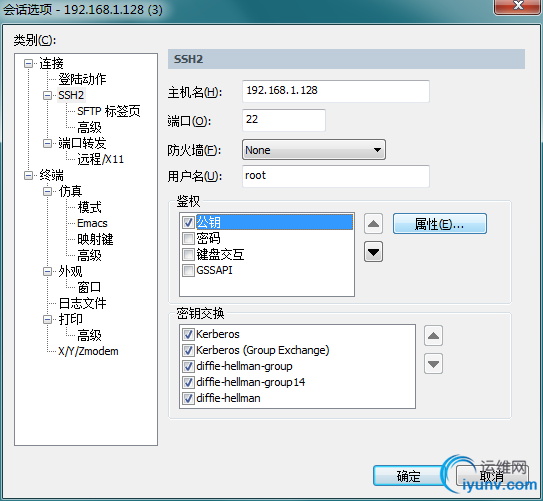Select Emacs in category tree
Screen dimensions: 543x501
pos(92,223)
